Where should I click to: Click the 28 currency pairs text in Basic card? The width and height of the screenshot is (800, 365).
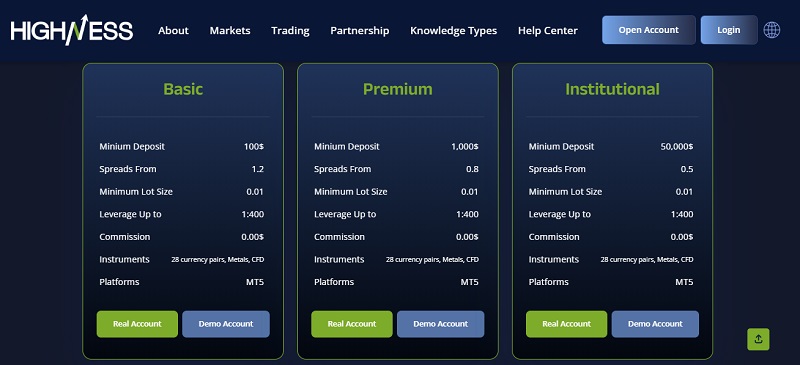218,259
